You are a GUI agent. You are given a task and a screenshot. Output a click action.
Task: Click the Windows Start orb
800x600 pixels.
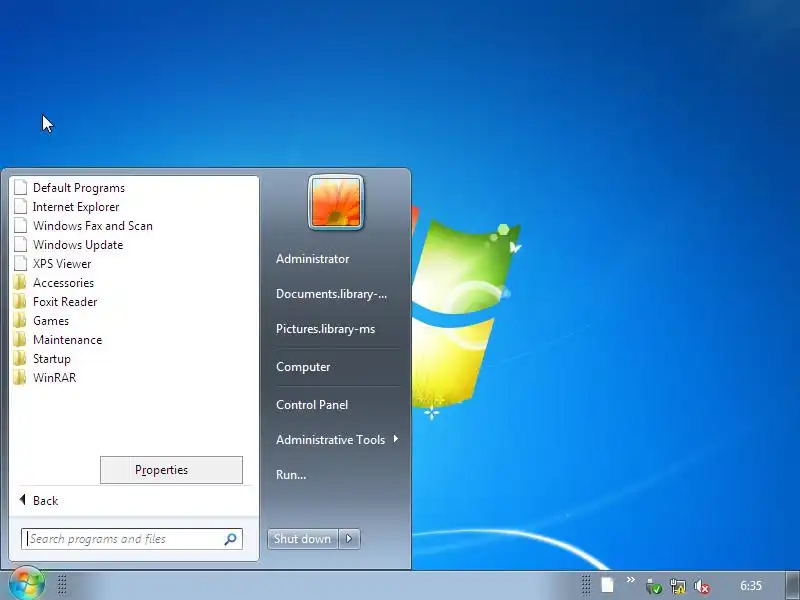(x=26, y=584)
